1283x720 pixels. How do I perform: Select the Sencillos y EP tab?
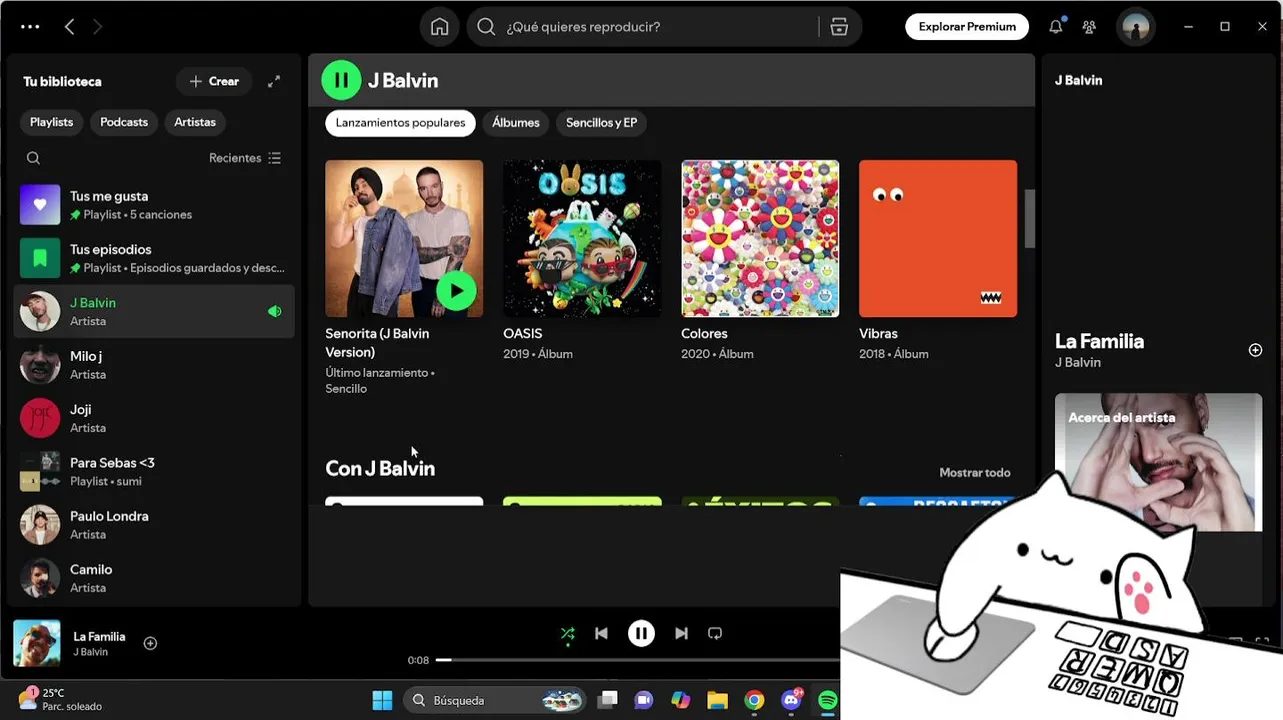click(x=601, y=123)
